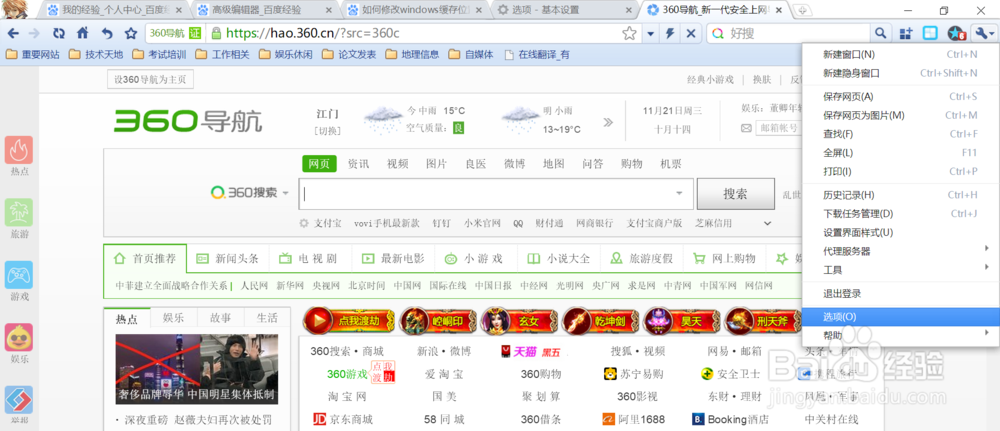Stop loading with the X toolbar icon
The width and height of the screenshot is (1000, 431).
click(690, 34)
